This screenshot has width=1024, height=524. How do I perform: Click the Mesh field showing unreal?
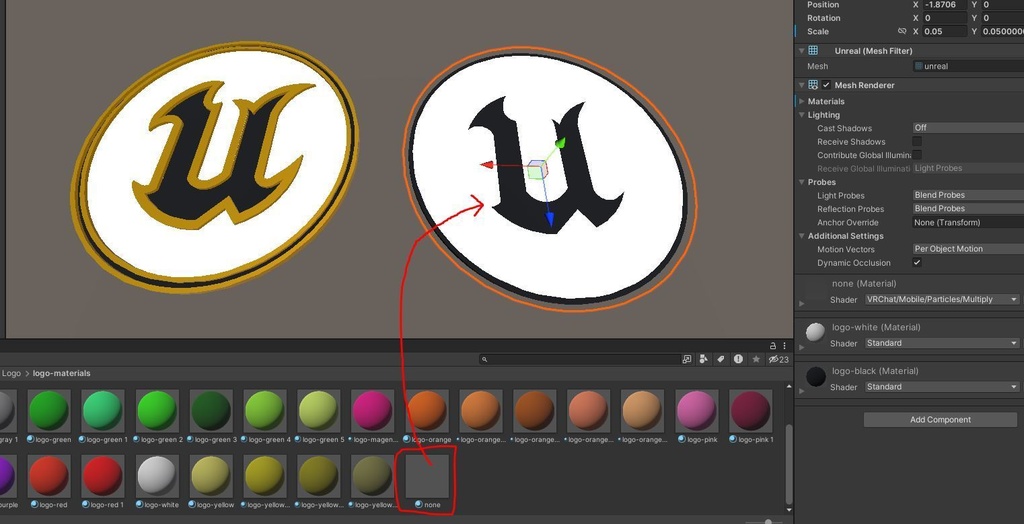pyautogui.click(x=968, y=66)
